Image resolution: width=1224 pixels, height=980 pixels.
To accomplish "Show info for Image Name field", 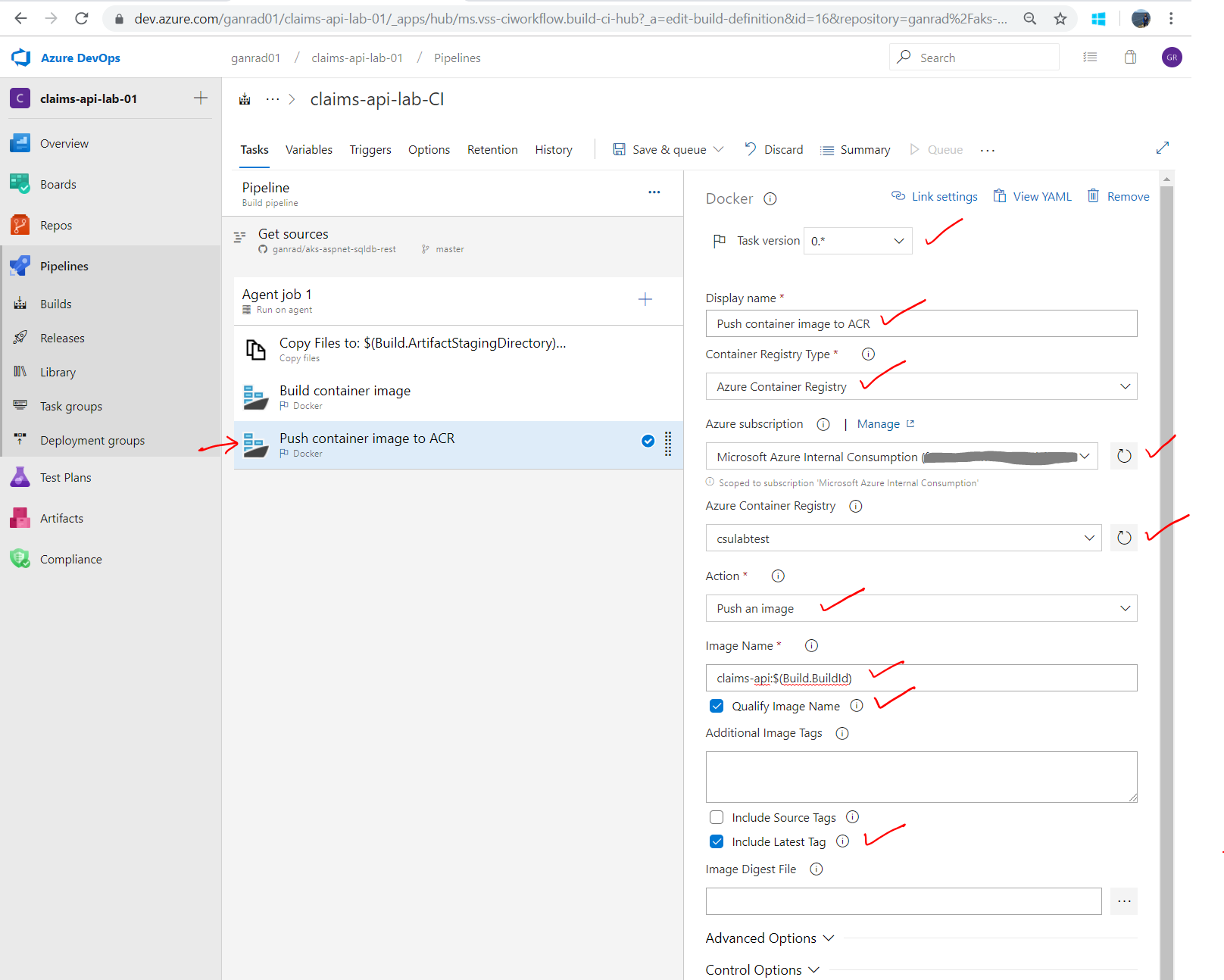I will click(x=811, y=645).
